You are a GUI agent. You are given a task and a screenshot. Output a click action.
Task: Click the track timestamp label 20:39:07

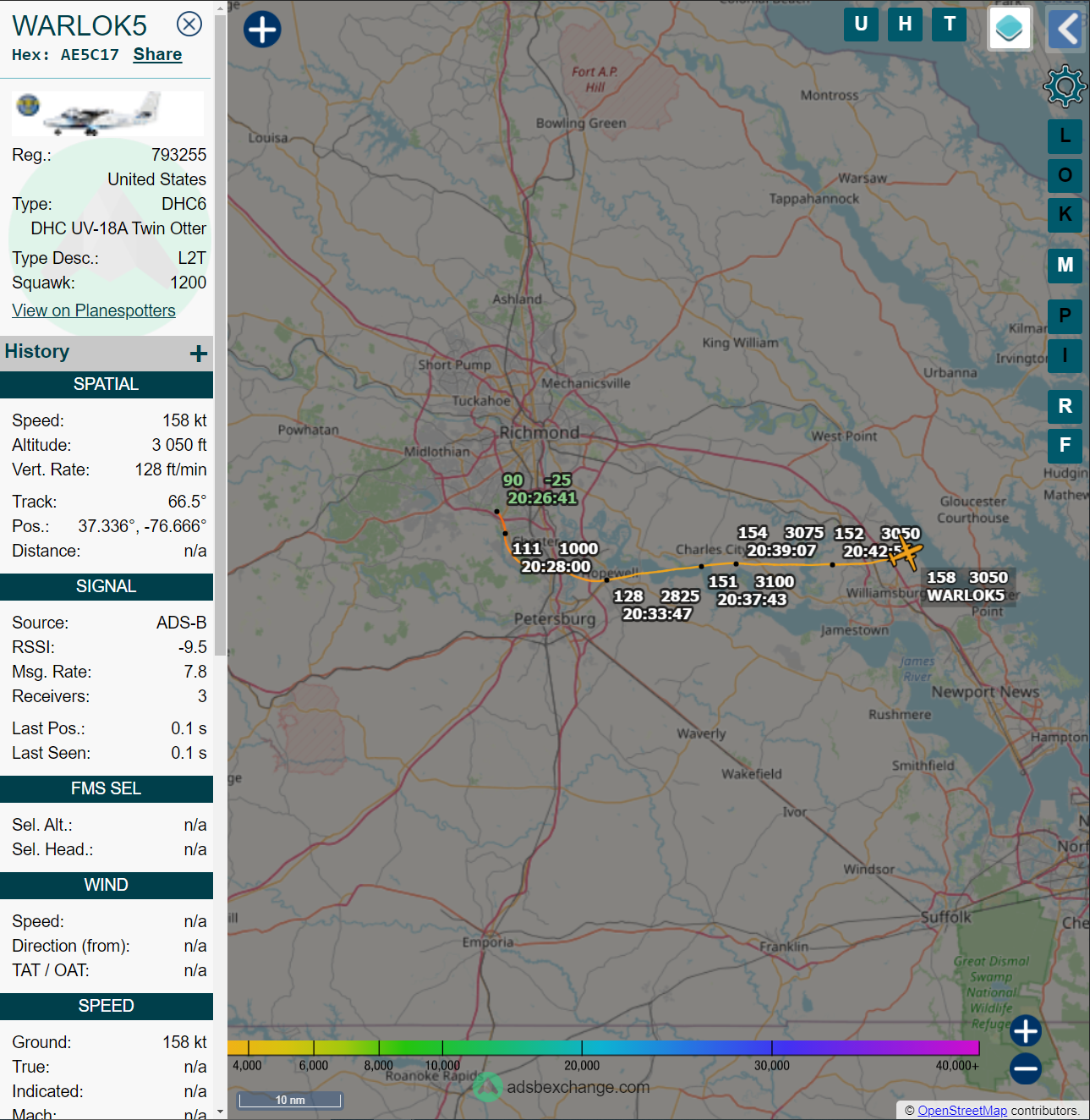tap(781, 551)
